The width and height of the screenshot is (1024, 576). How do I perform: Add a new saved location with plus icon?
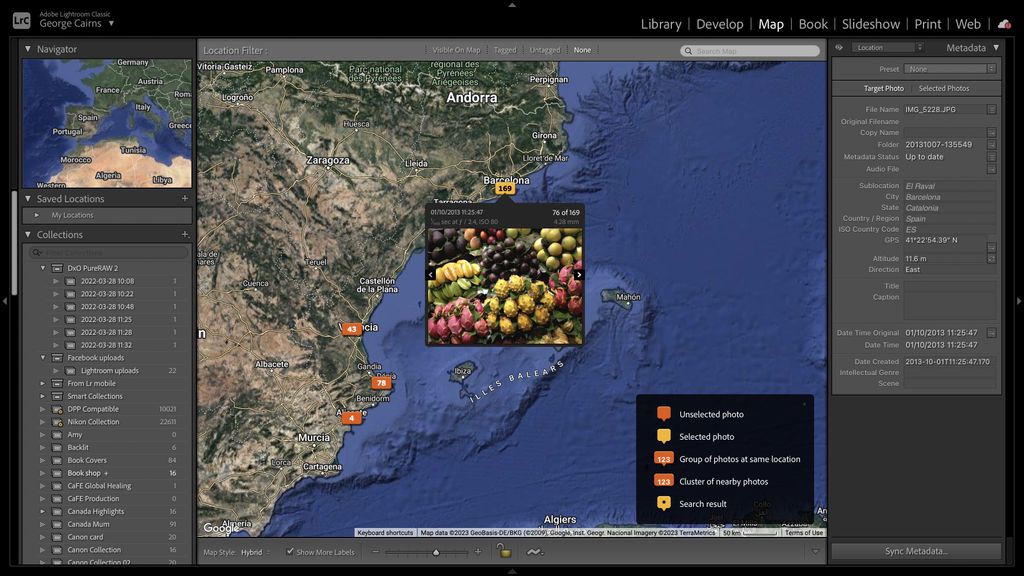point(185,199)
